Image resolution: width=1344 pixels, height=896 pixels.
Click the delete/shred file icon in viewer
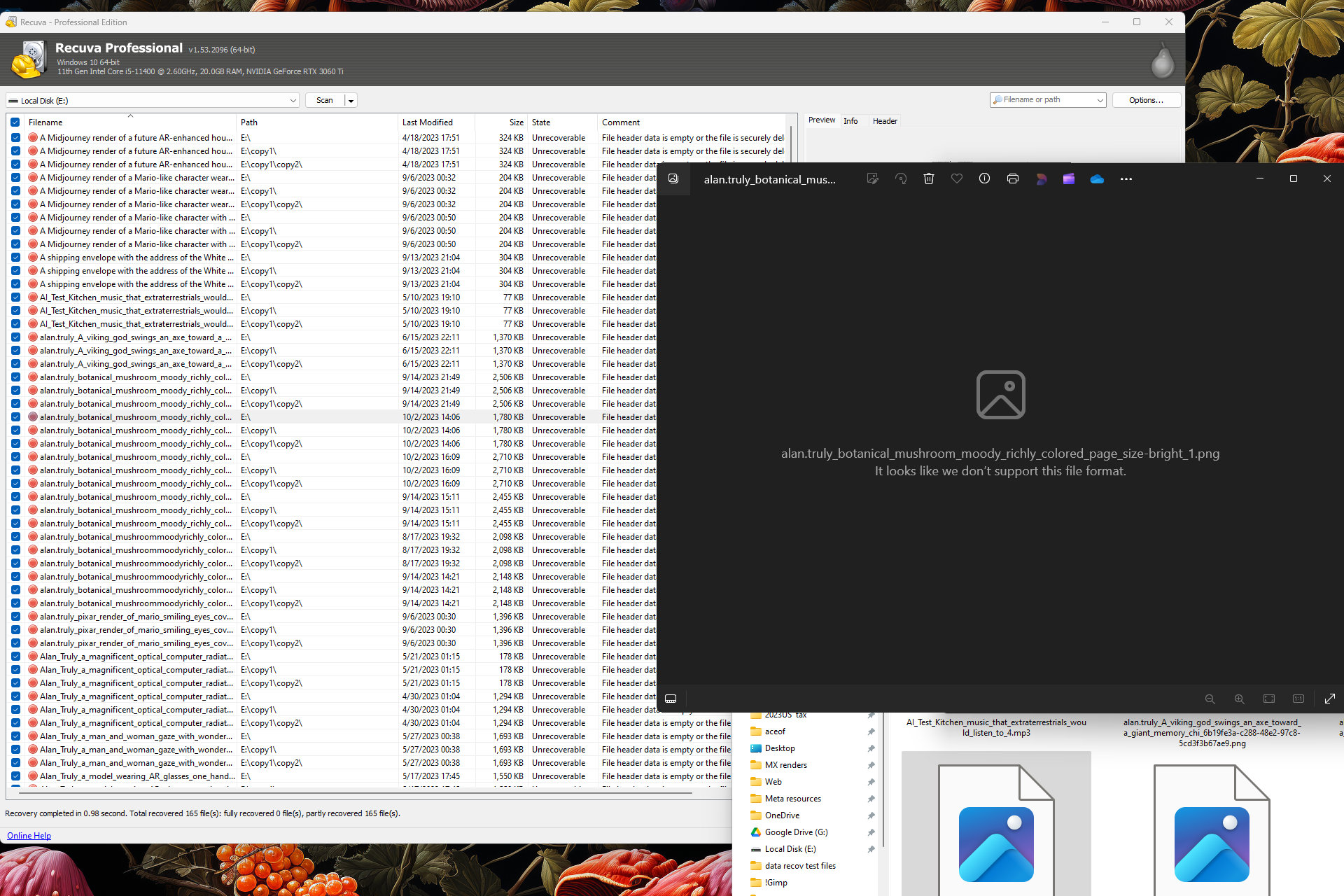pyautogui.click(x=927, y=179)
